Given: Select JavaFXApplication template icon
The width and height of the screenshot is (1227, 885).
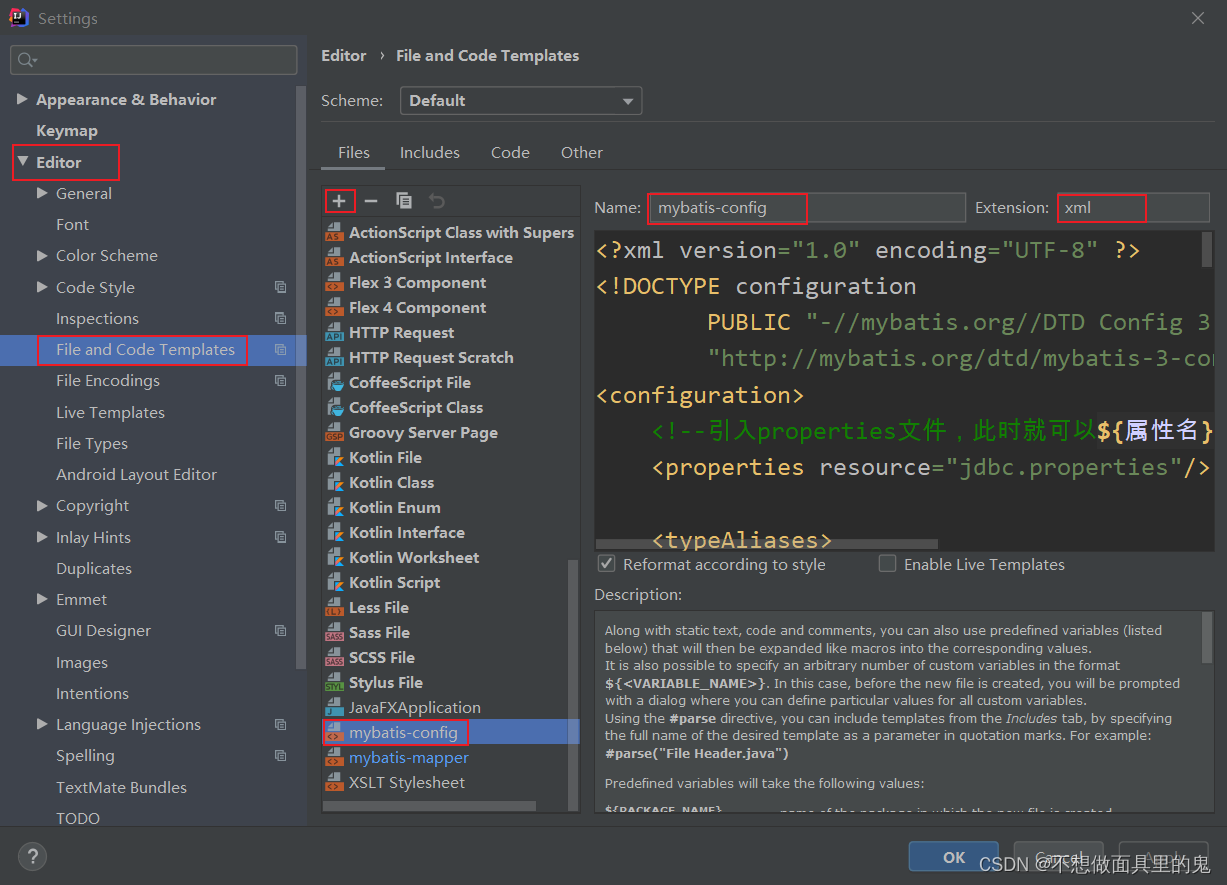Looking at the screenshot, I should click(334, 708).
